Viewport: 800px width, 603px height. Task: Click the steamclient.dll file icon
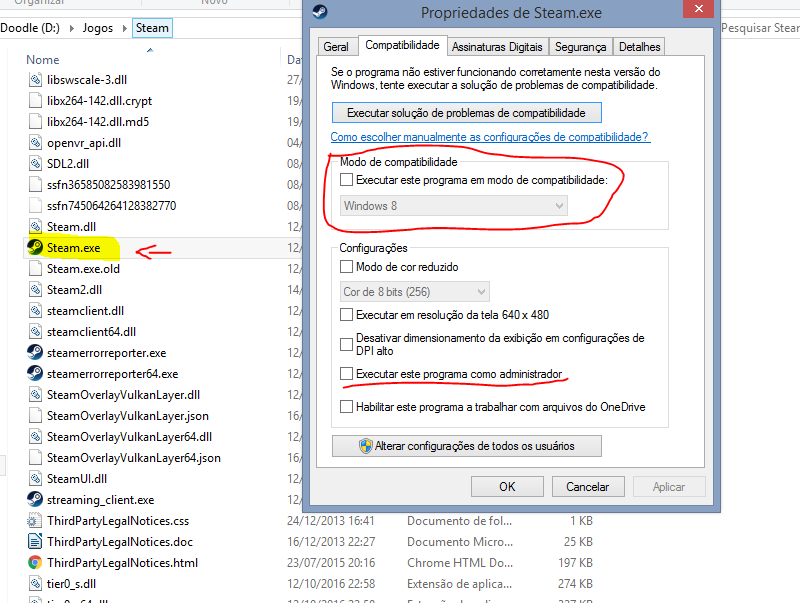[35, 311]
